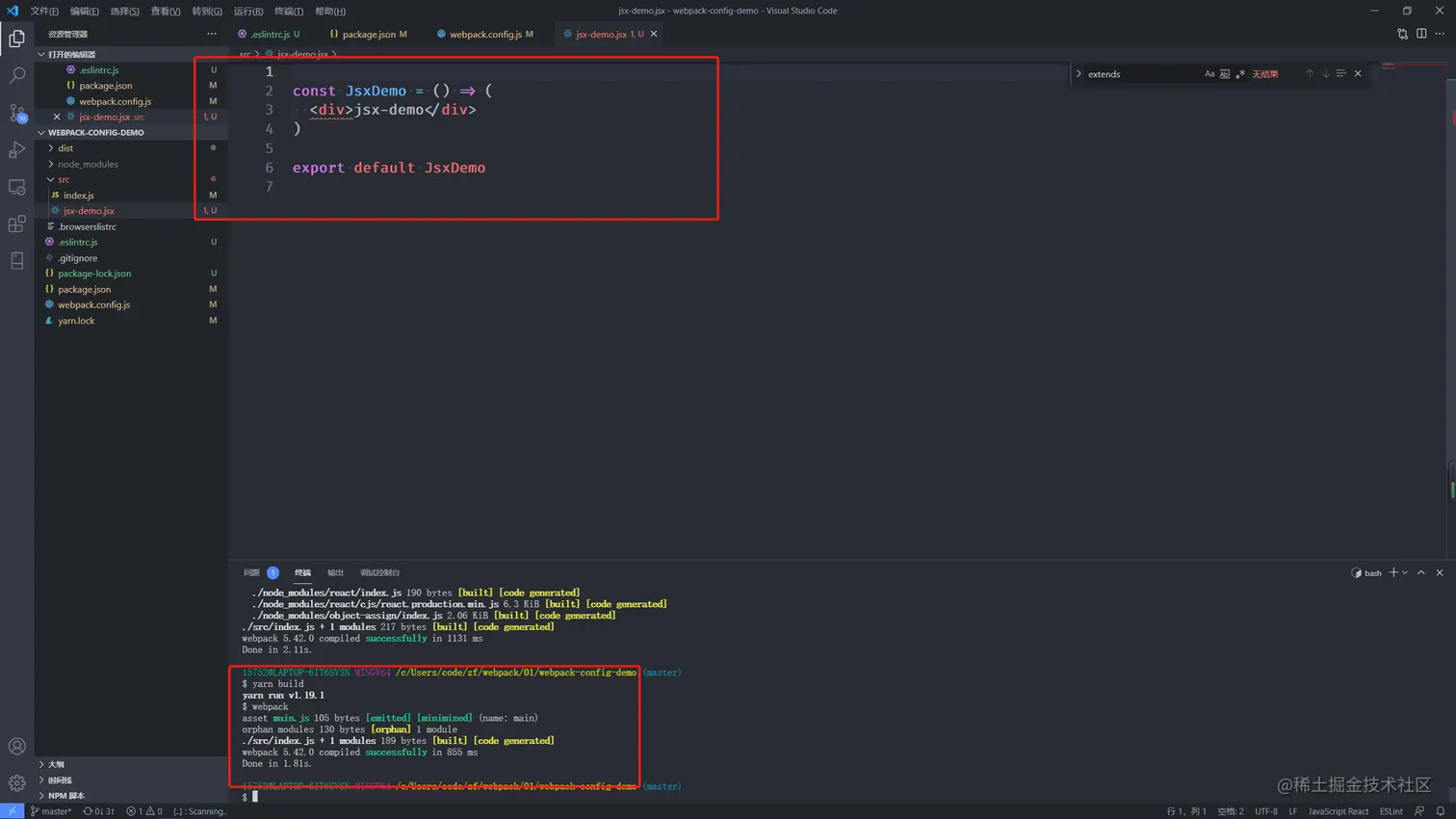Close the jsx-demo.jsx editor tab
1456x819 pixels.
coord(654,34)
